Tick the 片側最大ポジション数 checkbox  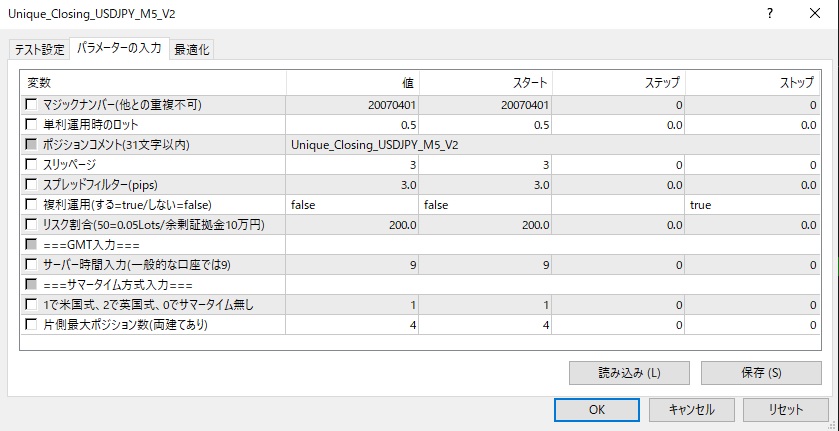33,324
